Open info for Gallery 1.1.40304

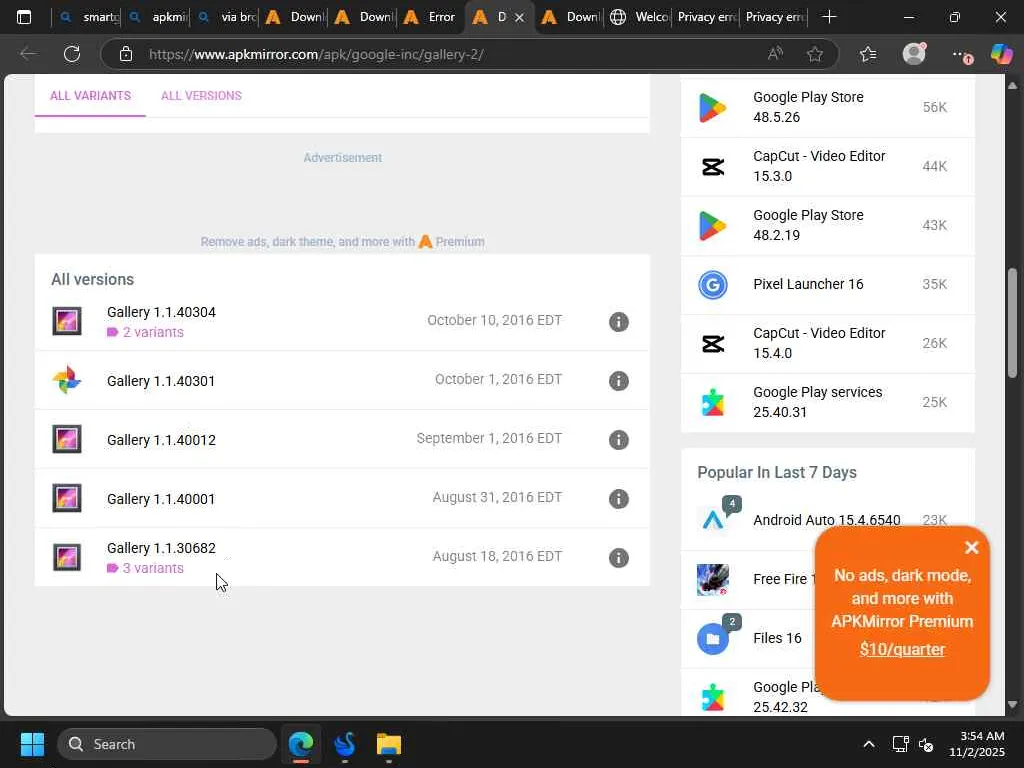point(618,321)
